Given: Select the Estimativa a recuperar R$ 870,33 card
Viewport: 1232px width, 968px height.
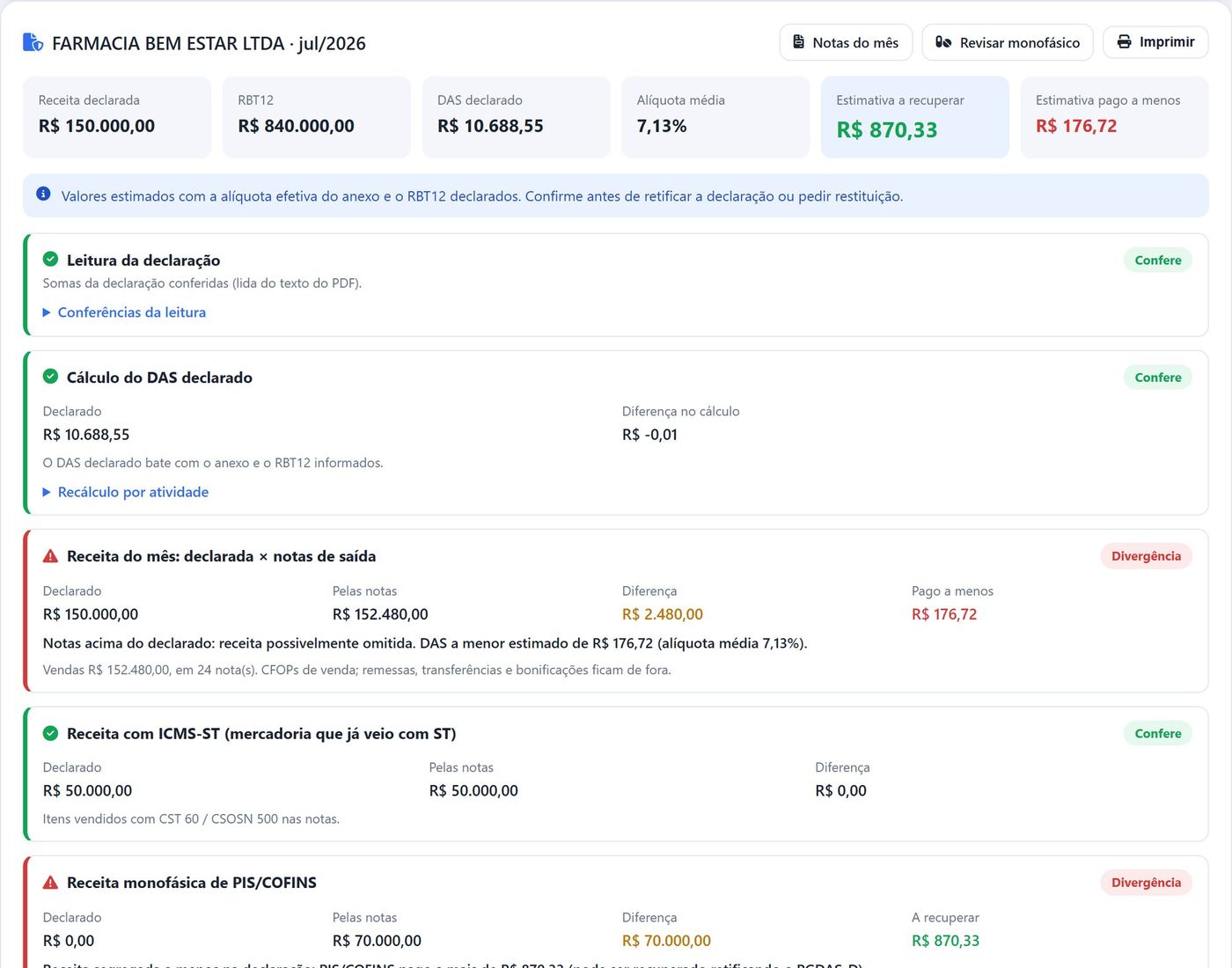Looking at the screenshot, I should [x=915, y=117].
